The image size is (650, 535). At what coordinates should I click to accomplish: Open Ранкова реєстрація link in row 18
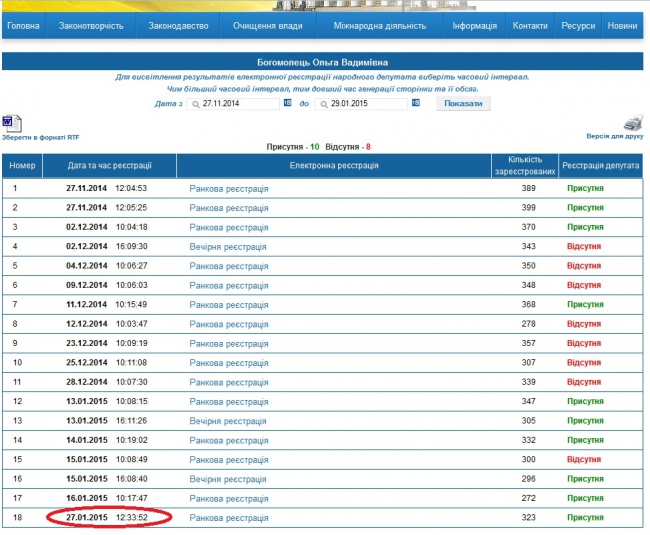click(x=229, y=518)
